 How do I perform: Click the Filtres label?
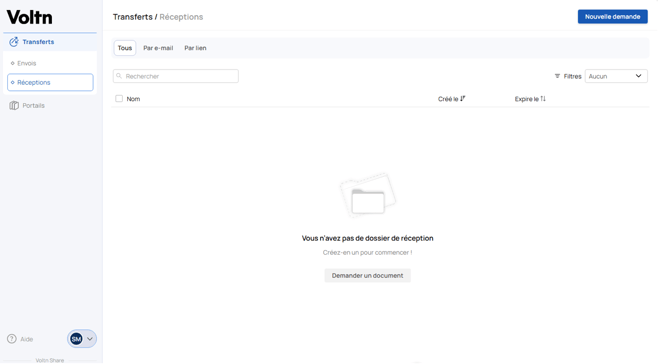click(x=573, y=76)
